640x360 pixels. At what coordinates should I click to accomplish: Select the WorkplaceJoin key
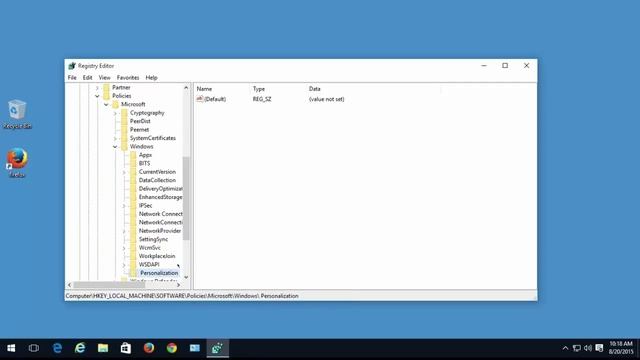point(157,256)
